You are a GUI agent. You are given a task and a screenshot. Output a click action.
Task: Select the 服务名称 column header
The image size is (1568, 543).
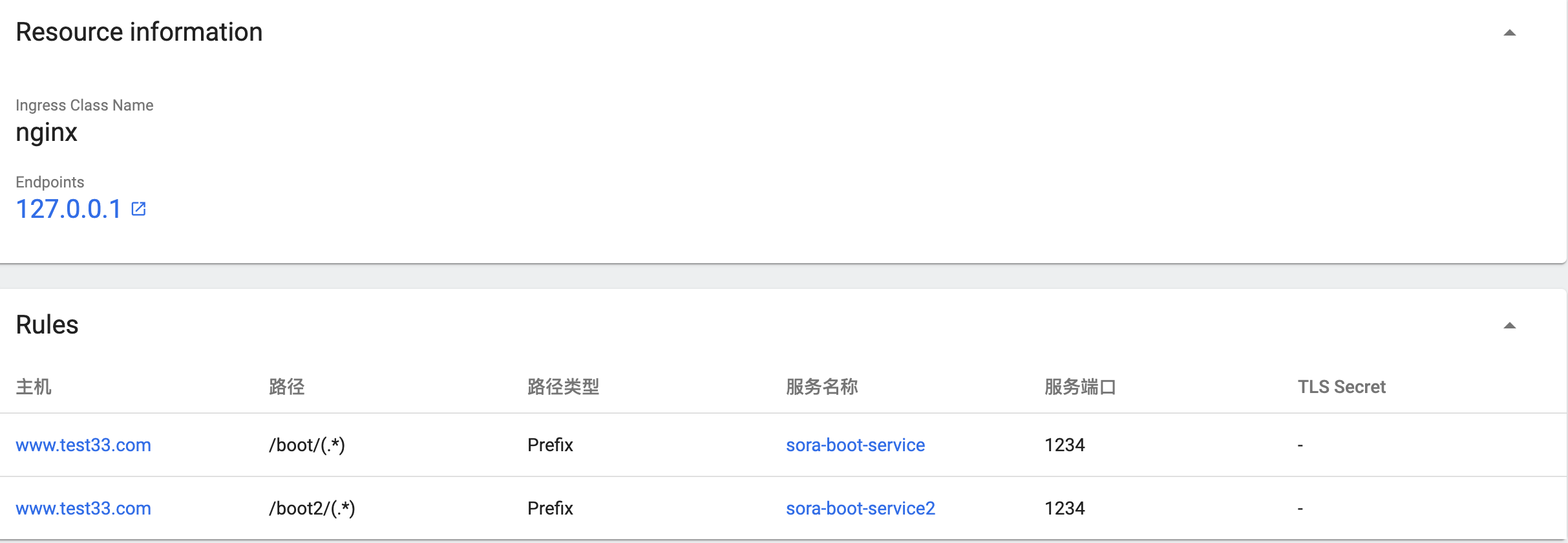pos(821,387)
